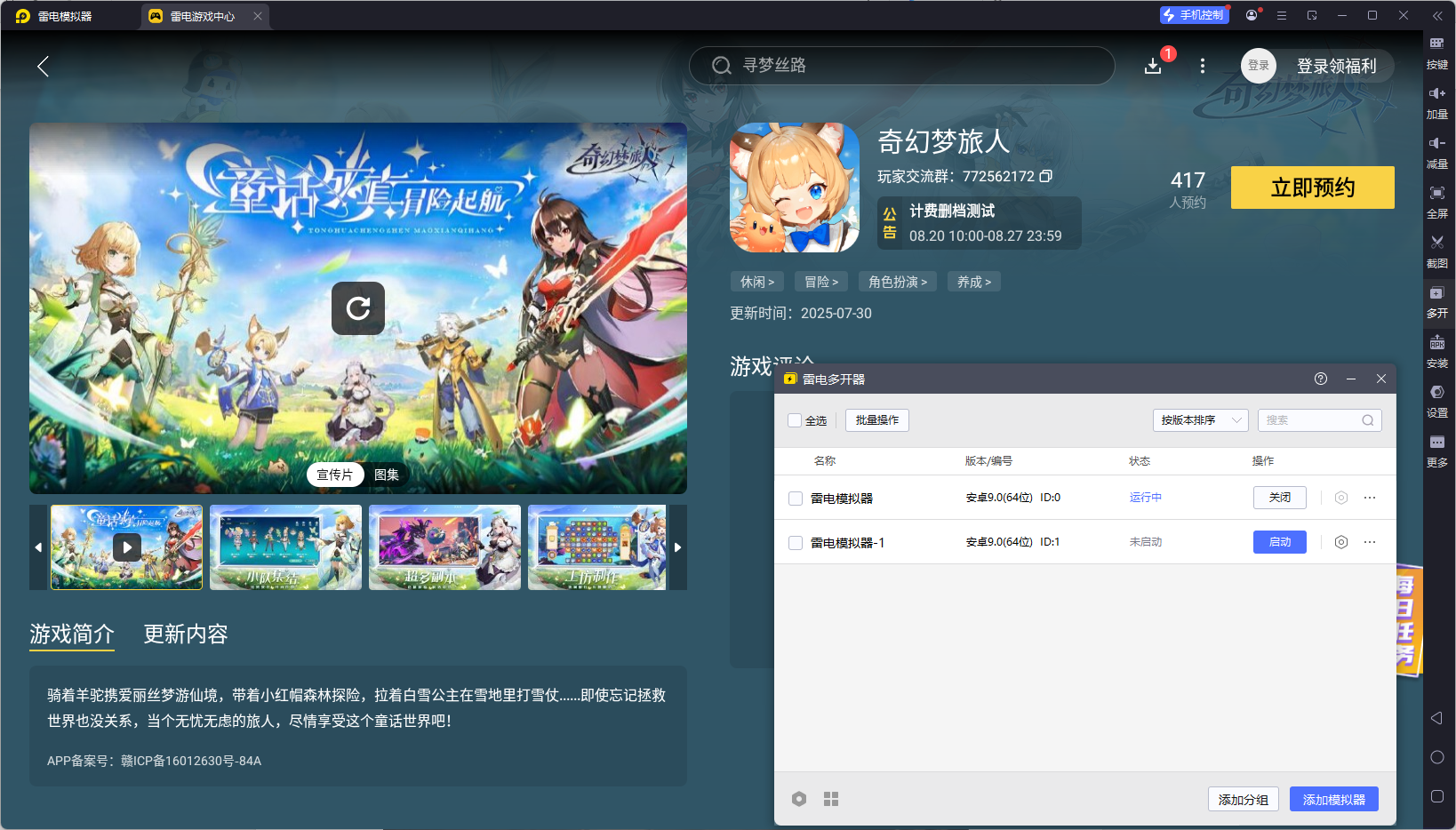
Task: Open the 超多副本 screenshot thumbnail
Action: pos(444,547)
